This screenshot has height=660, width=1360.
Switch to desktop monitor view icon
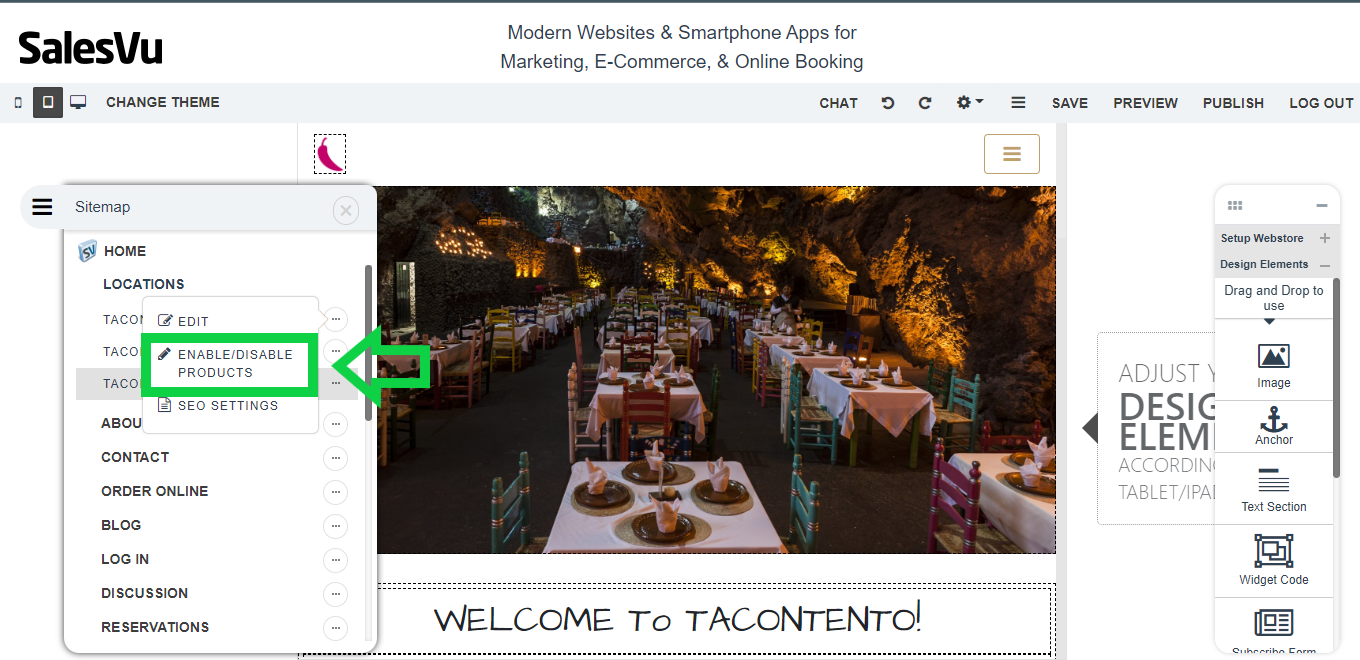[x=78, y=103]
